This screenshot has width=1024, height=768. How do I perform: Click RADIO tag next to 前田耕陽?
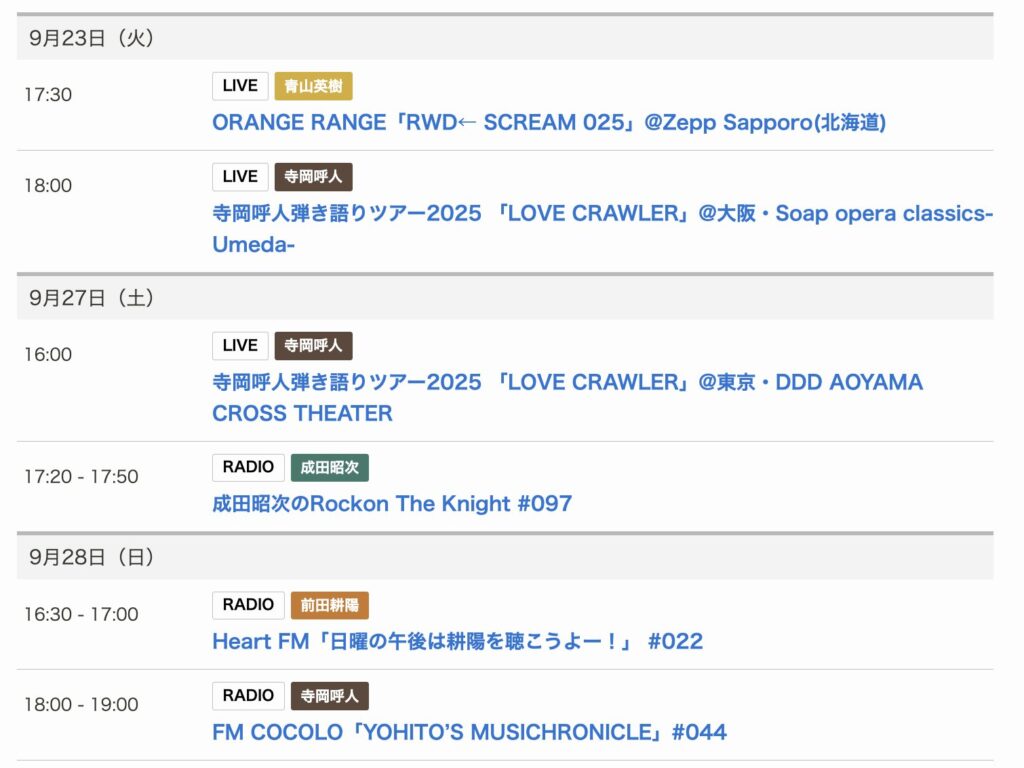[248, 605]
